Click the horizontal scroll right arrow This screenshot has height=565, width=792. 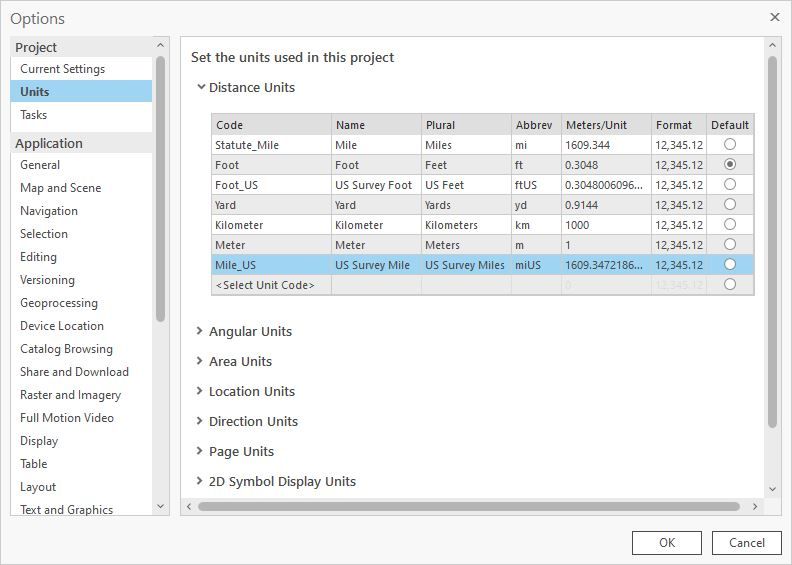[x=755, y=506]
